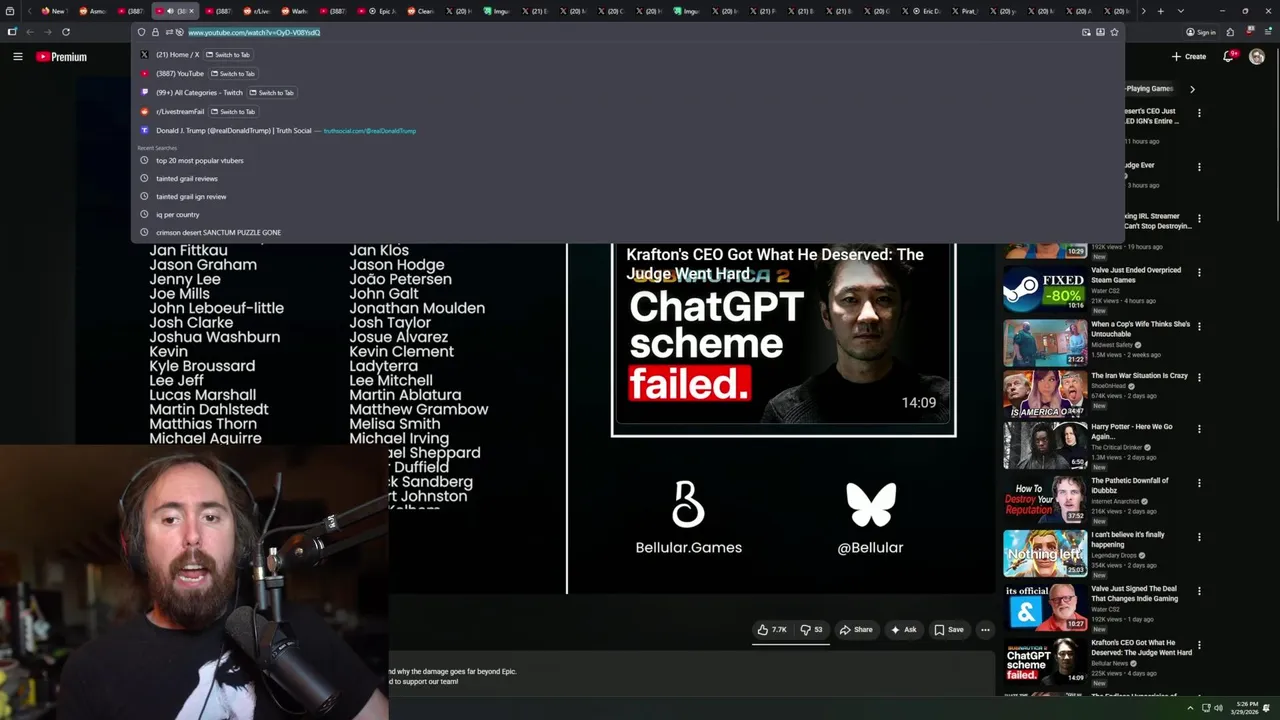
Task: Click the Ask button under video
Action: [x=903, y=630]
